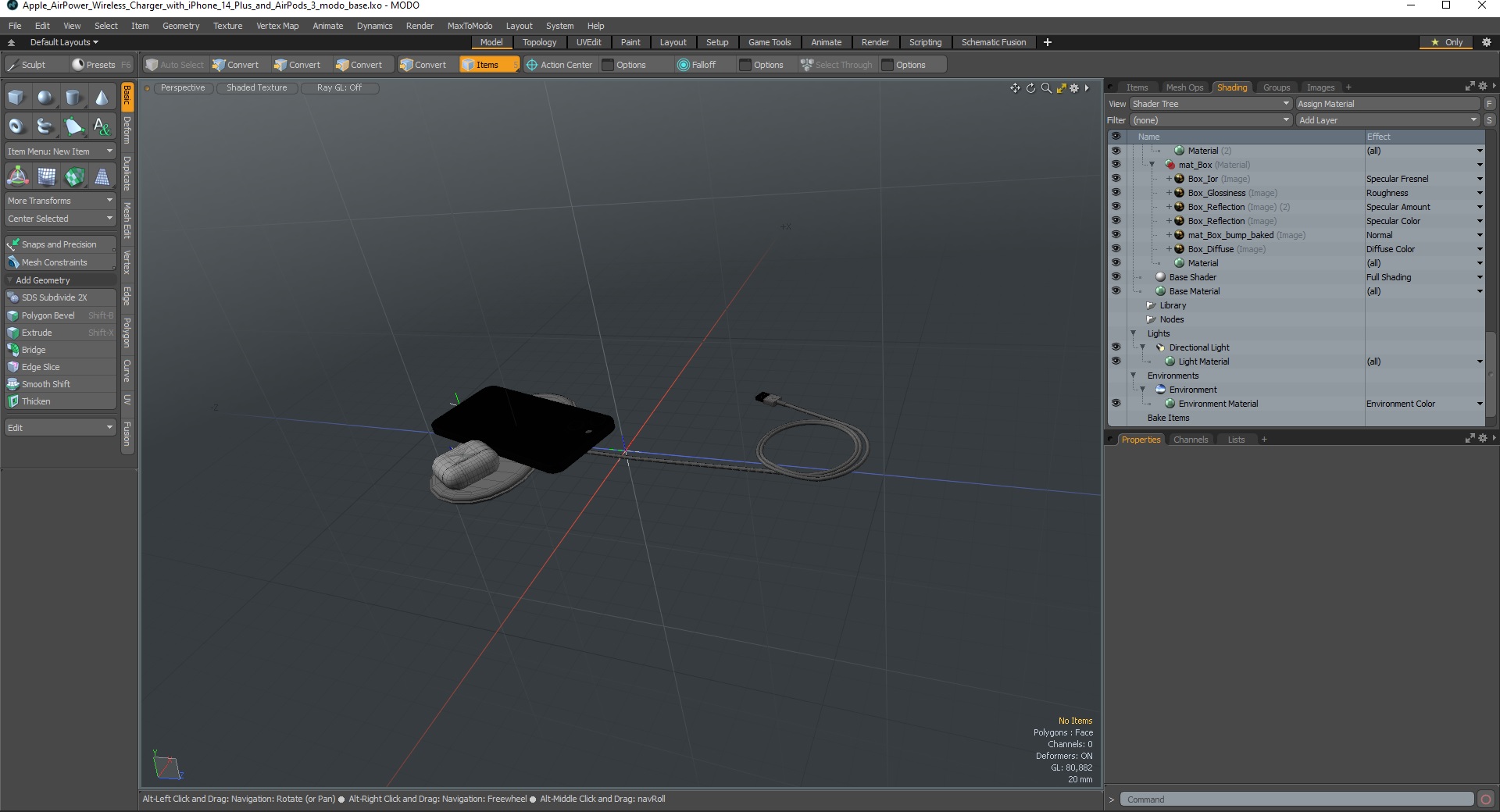The image size is (1500, 812).
Task: Select the Cylinder primitive tool
Action: pyautogui.click(x=73, y=98)
